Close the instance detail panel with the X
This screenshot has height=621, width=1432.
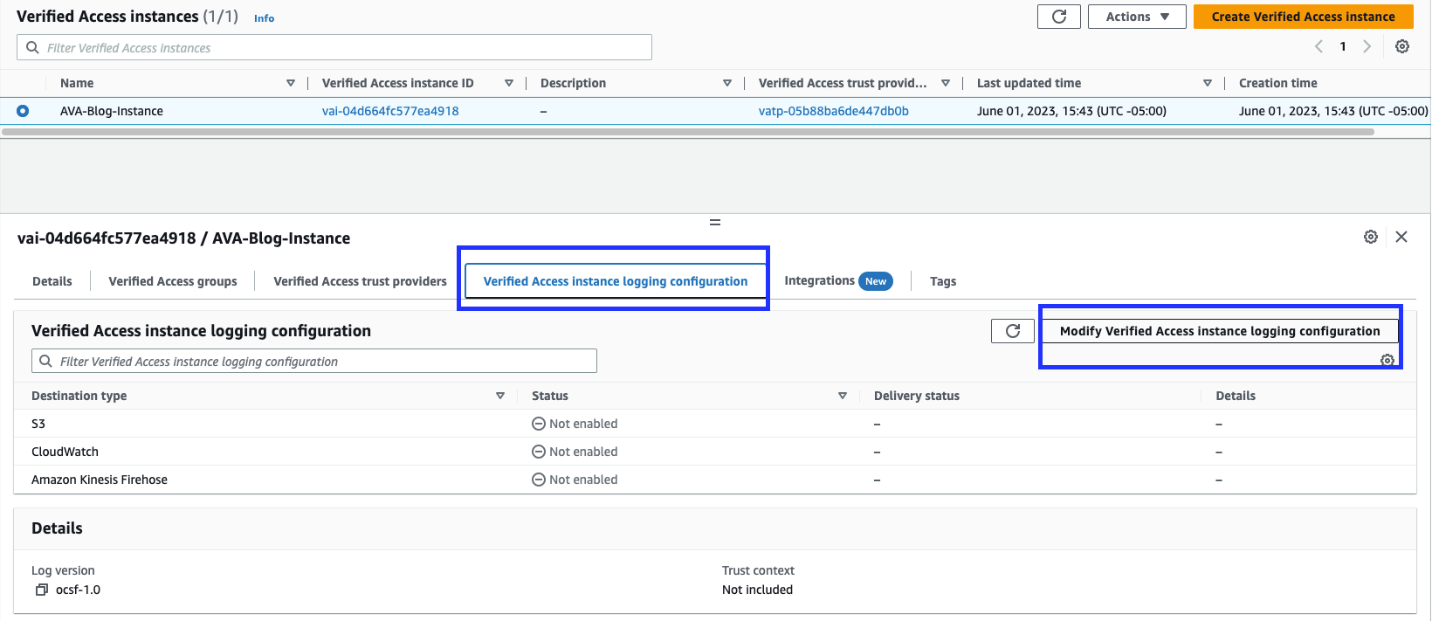click(x=1401, y=237)
